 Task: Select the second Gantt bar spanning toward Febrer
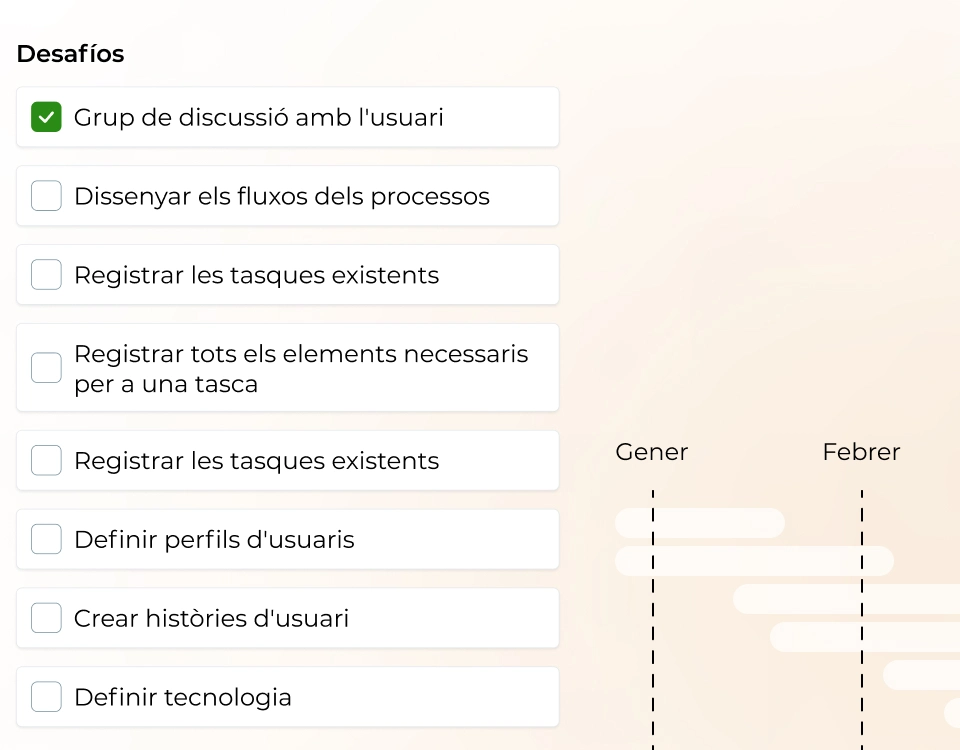755,561
